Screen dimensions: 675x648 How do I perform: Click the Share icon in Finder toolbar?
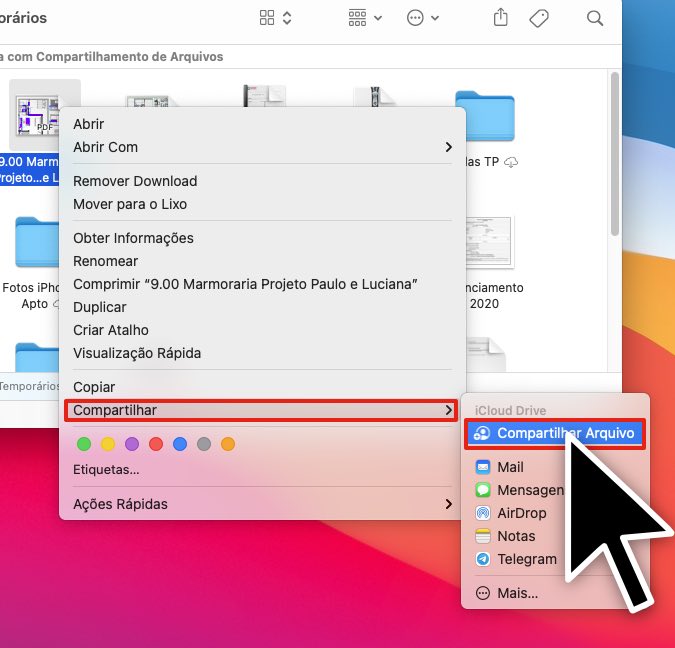pyautogui.click(x=501, y=18)
